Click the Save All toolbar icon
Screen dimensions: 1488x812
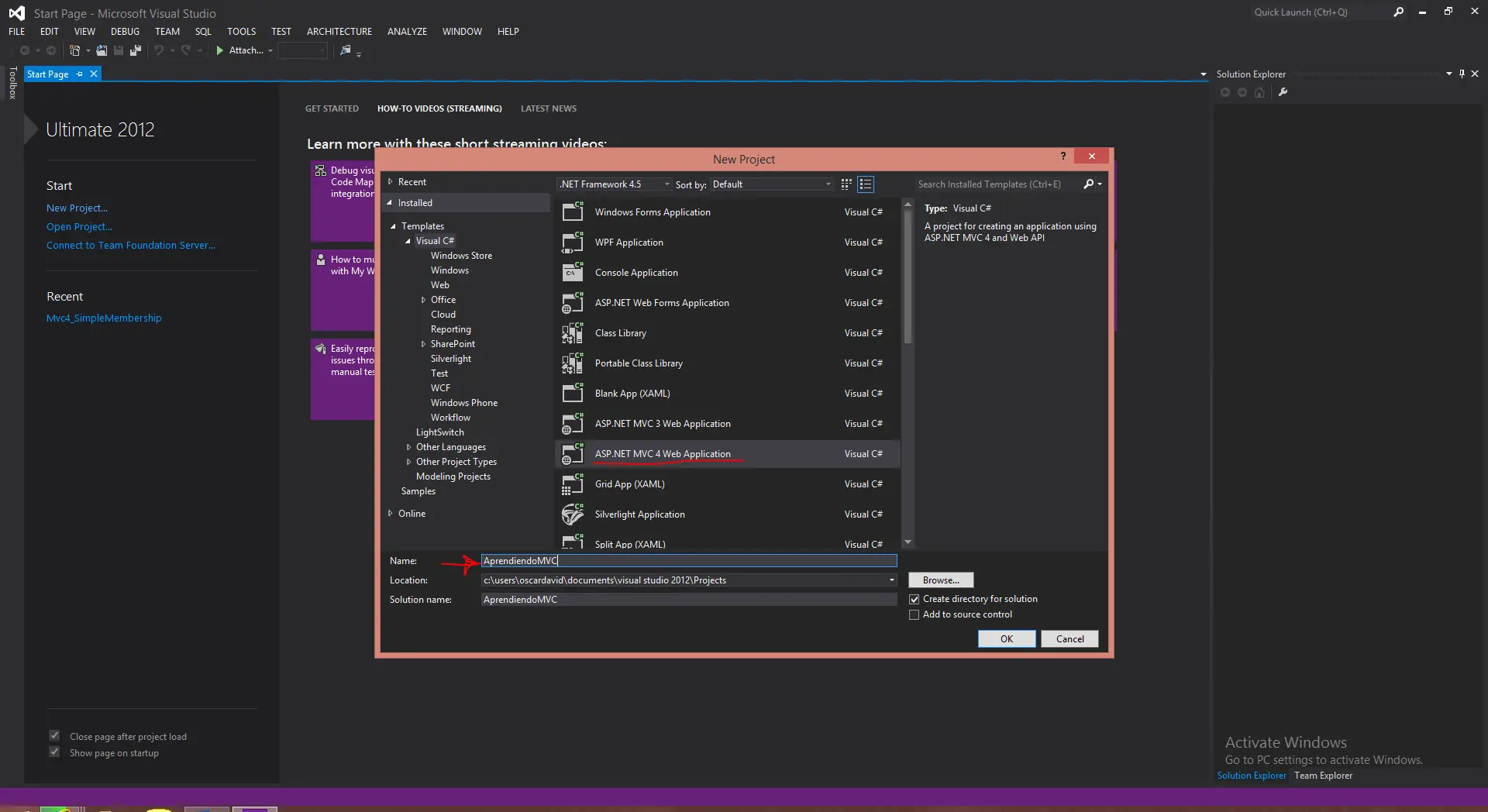(136, 50)
